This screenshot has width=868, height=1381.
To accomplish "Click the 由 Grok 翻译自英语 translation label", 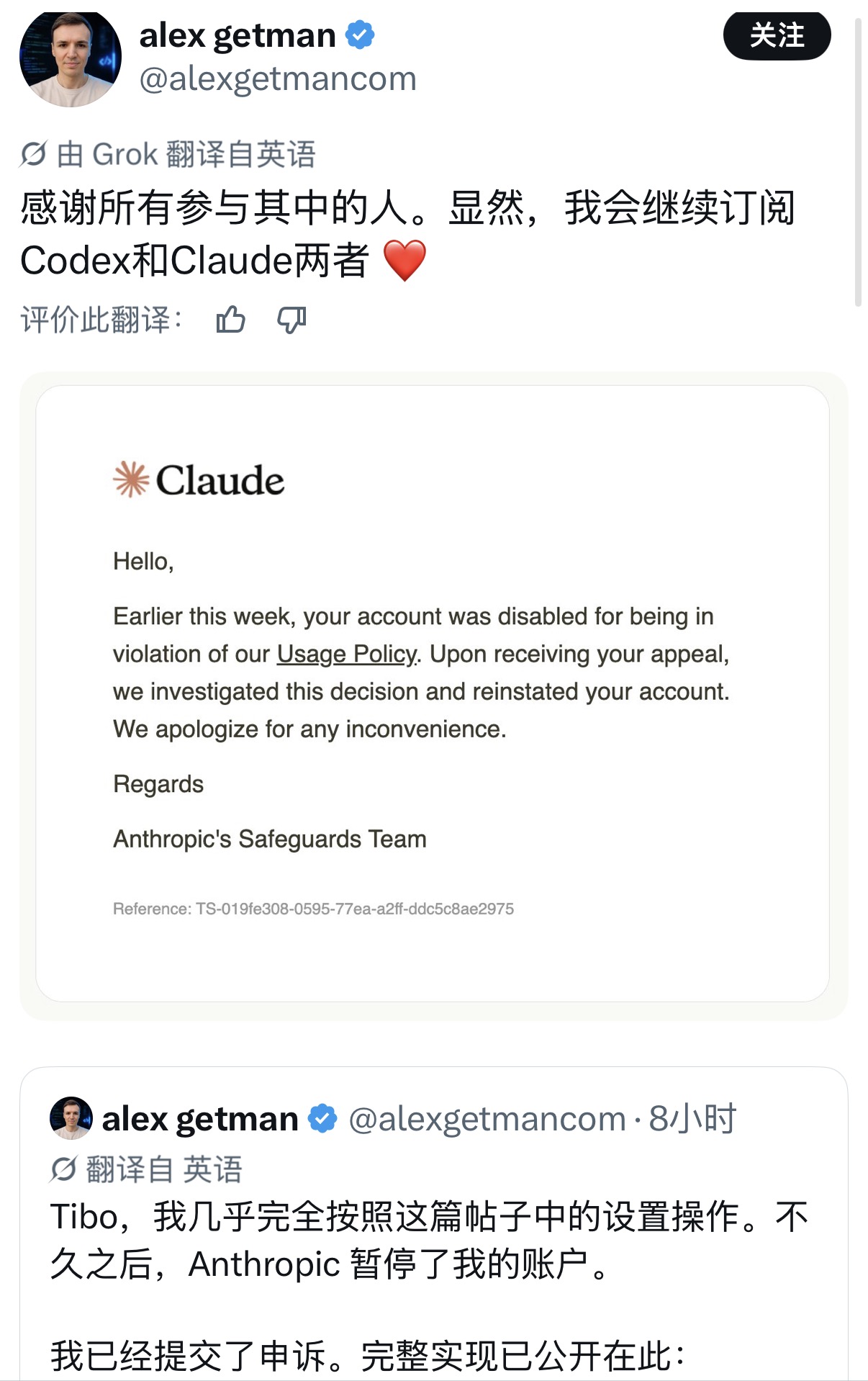I will click(186, 154).
